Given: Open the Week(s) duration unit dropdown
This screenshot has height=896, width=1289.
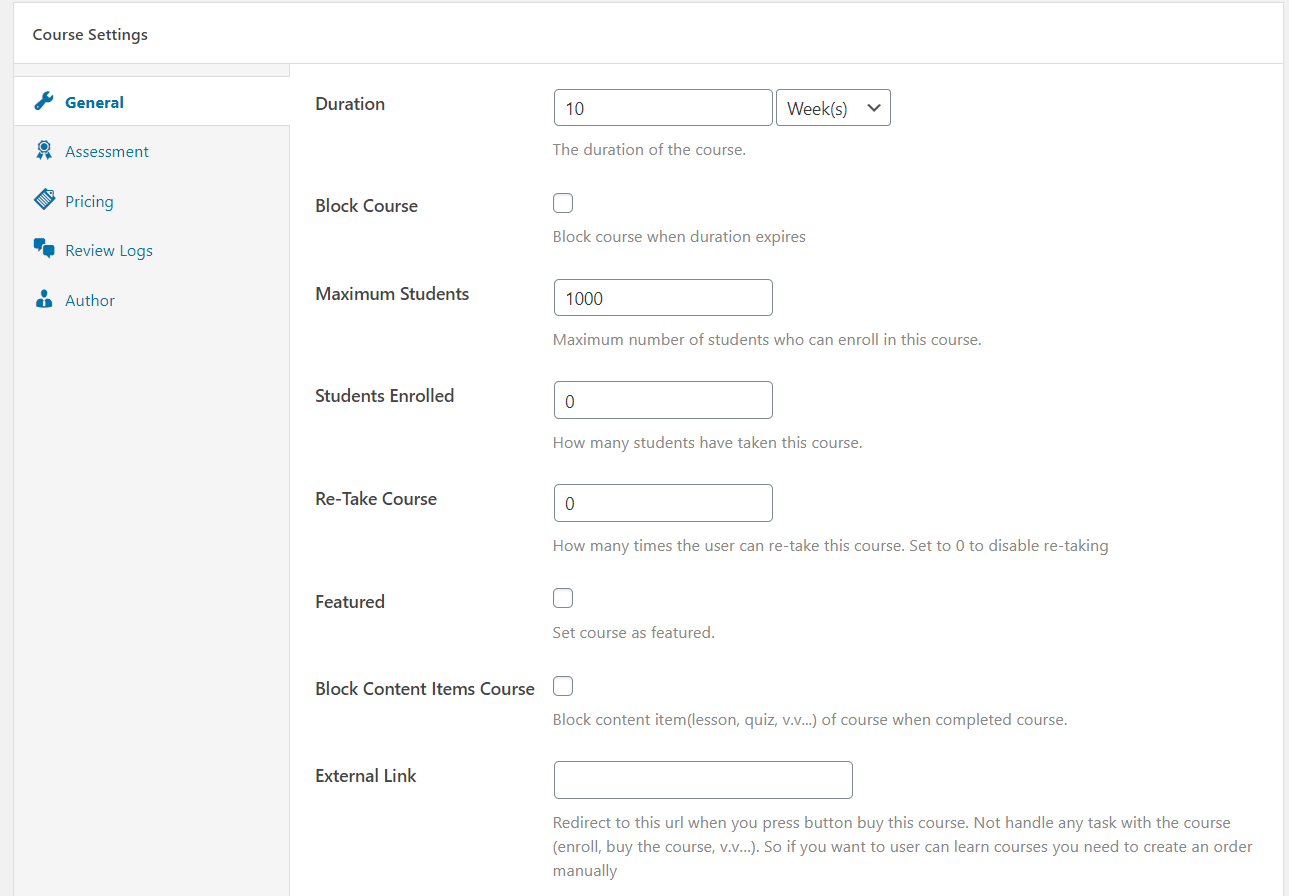Looking at the screenshot, I should point(833,108).
